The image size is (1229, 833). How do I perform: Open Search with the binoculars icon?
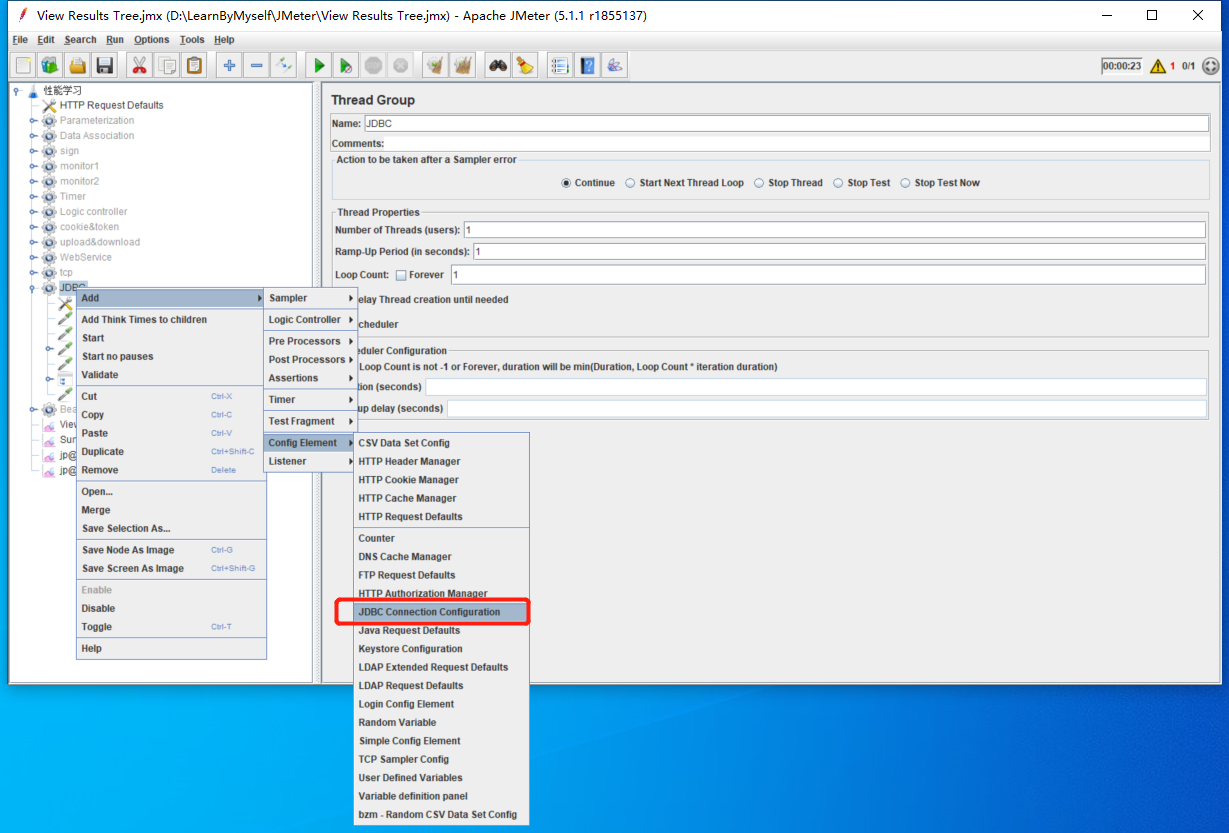click(497, 66)
